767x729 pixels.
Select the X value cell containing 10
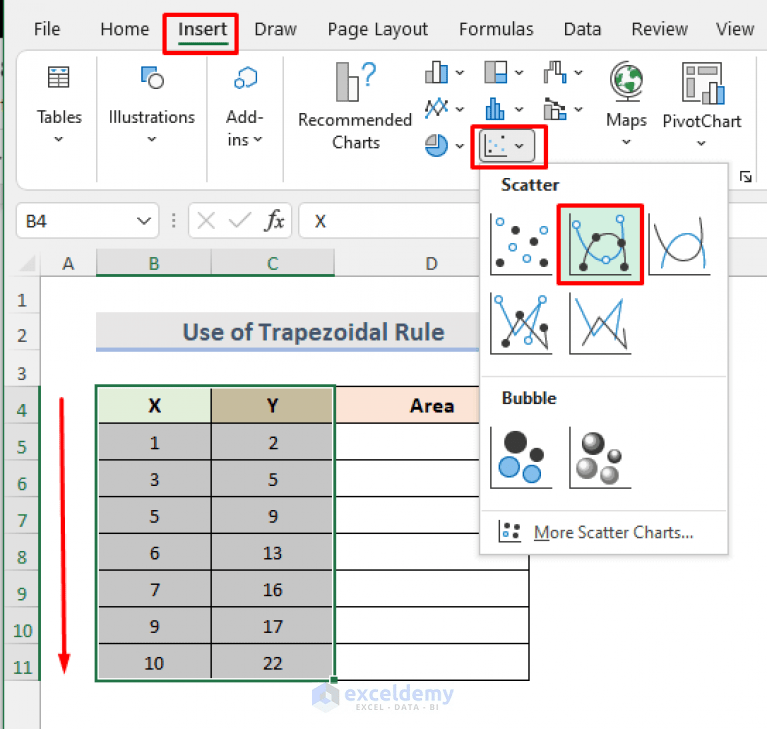click(x=154, y=663)
